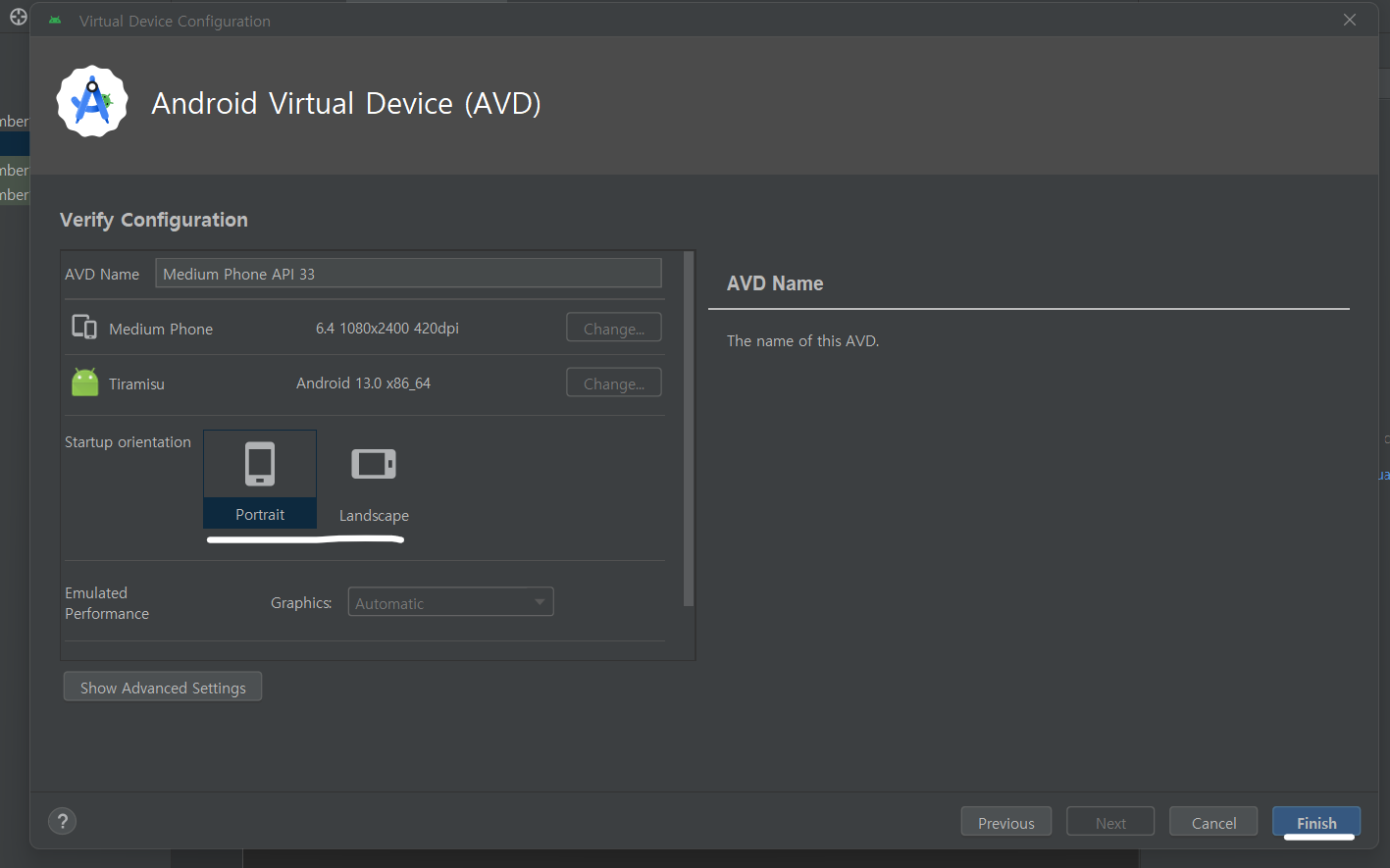Change the Tiramisu system image
This screenshot has height=868, width=1390.
tap(614, 383)
